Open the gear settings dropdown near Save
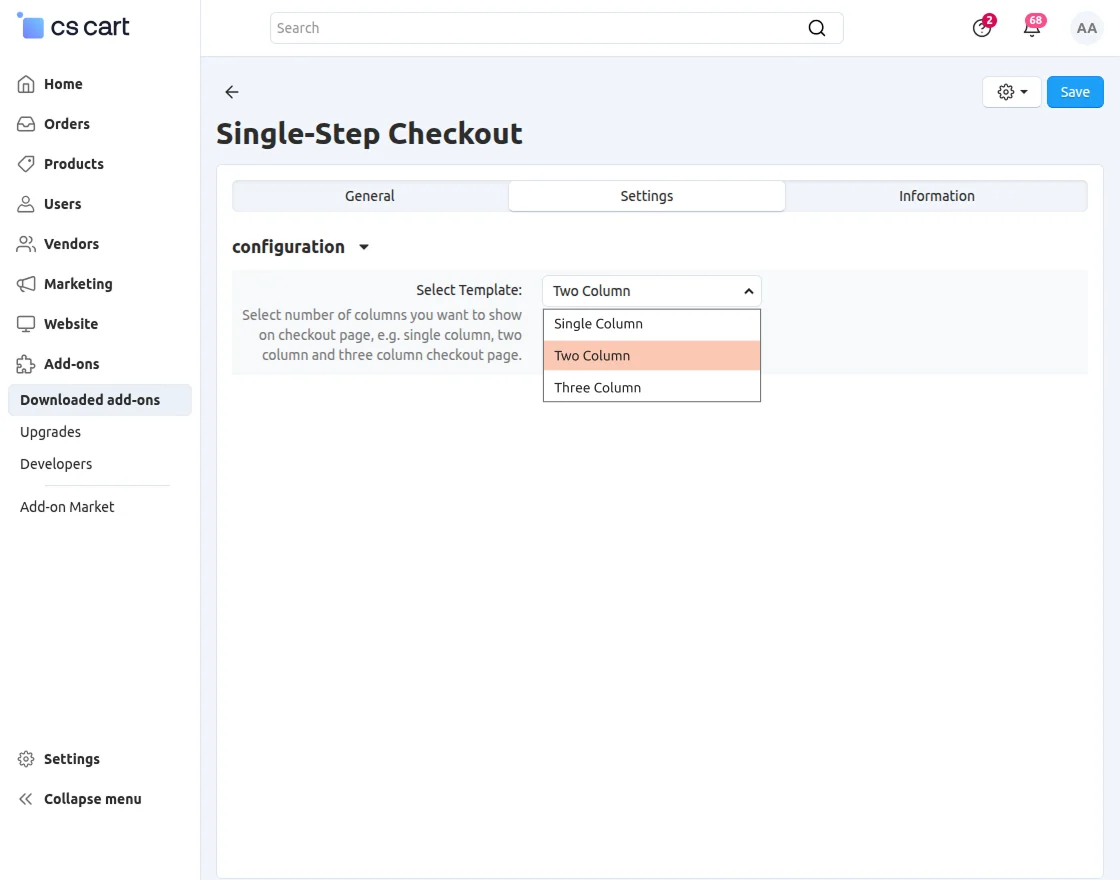The image size is (1120, 880). (1011, 91)
